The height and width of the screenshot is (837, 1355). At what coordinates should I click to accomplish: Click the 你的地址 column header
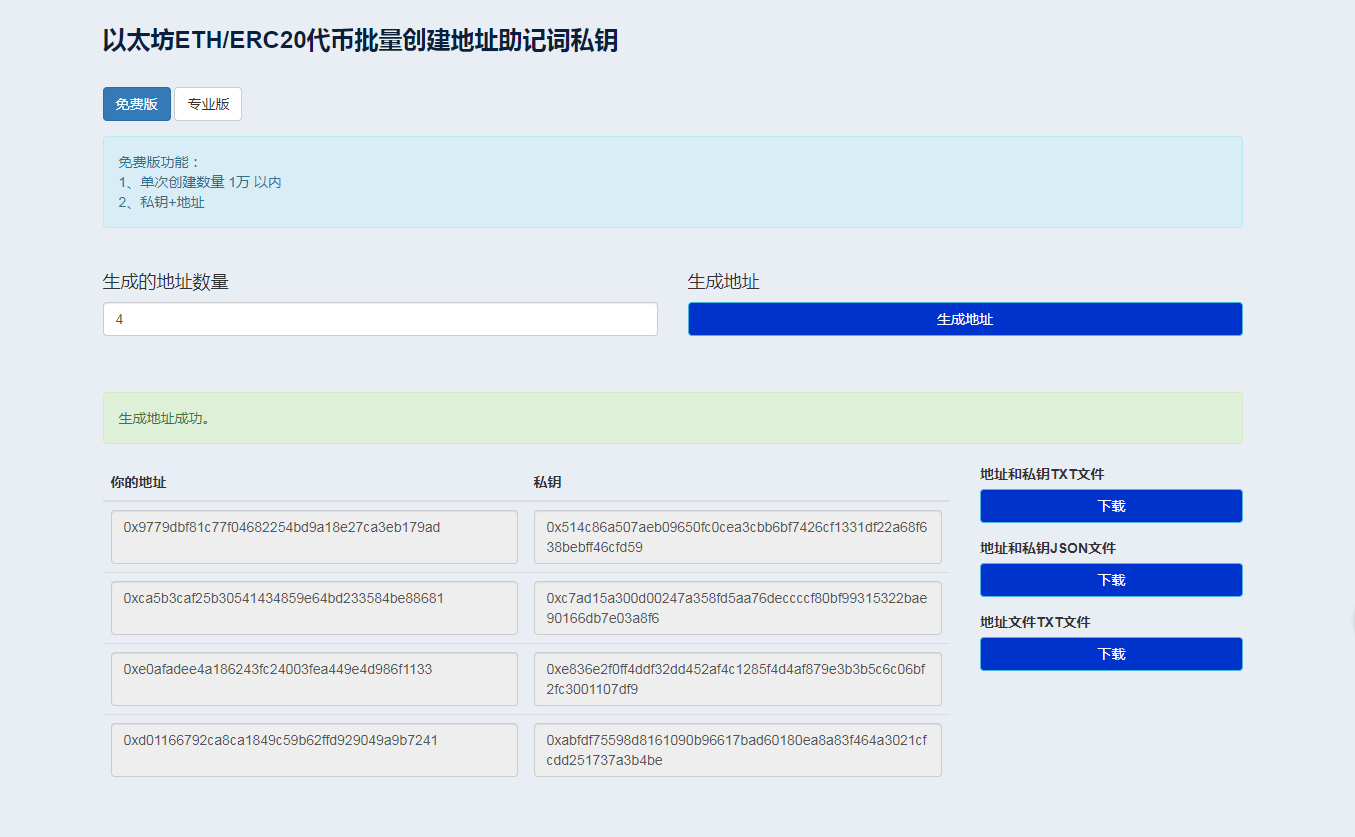click(138, 482)
